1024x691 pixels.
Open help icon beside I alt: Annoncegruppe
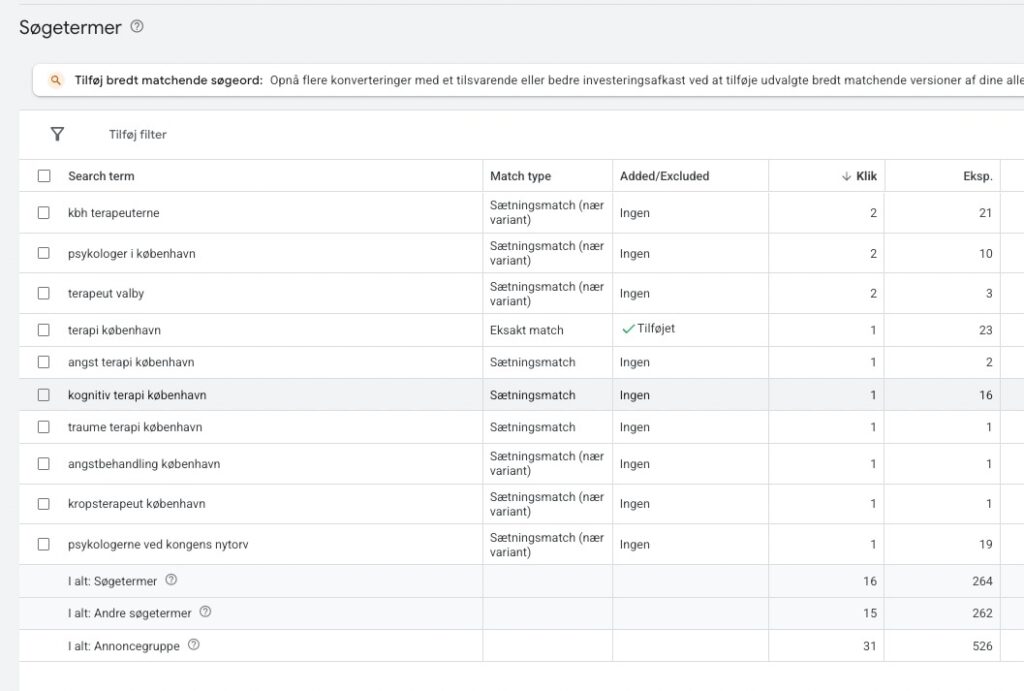pyautogui.click(x=193, y=645)
